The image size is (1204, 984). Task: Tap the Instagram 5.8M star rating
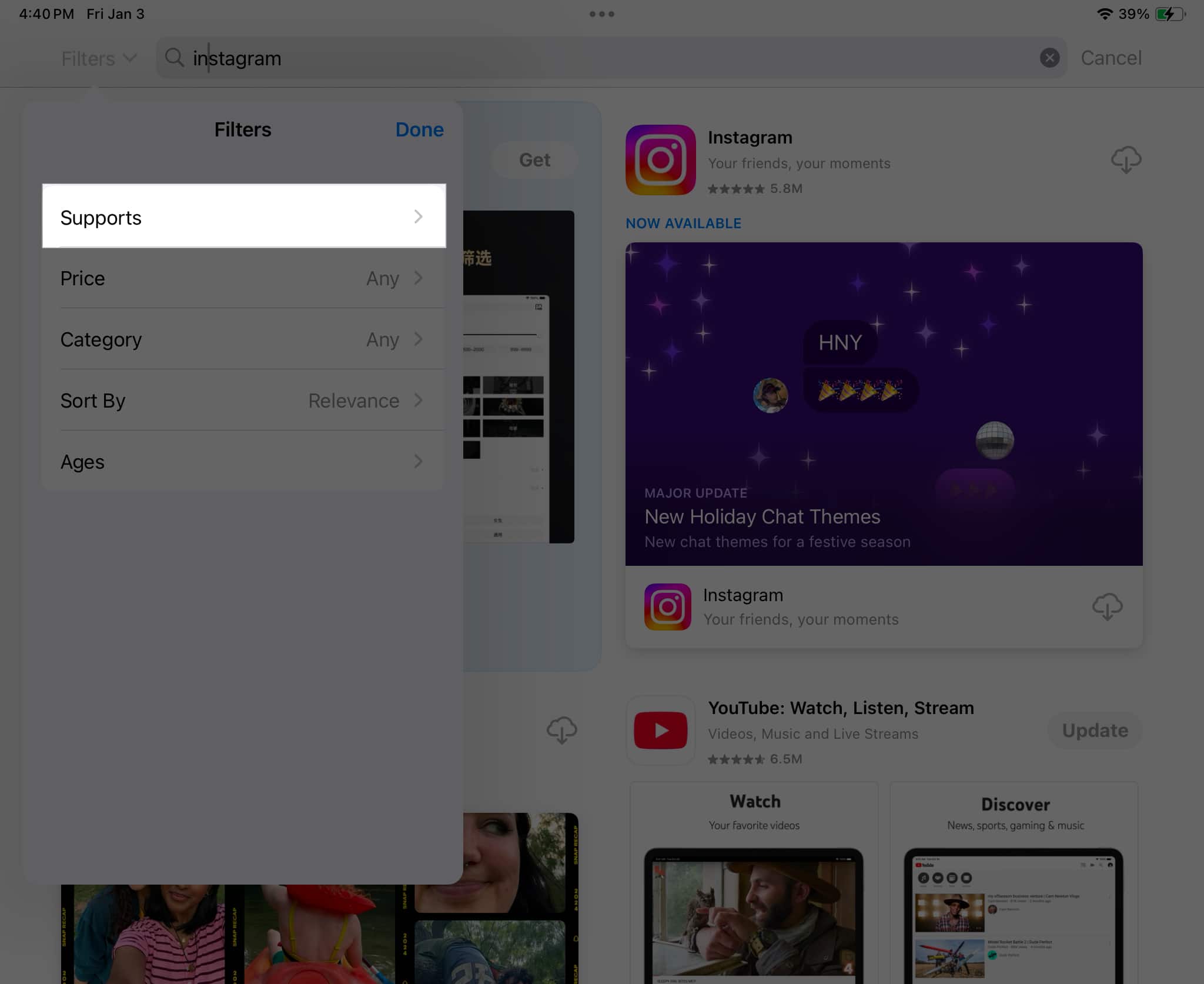point(755,189)
